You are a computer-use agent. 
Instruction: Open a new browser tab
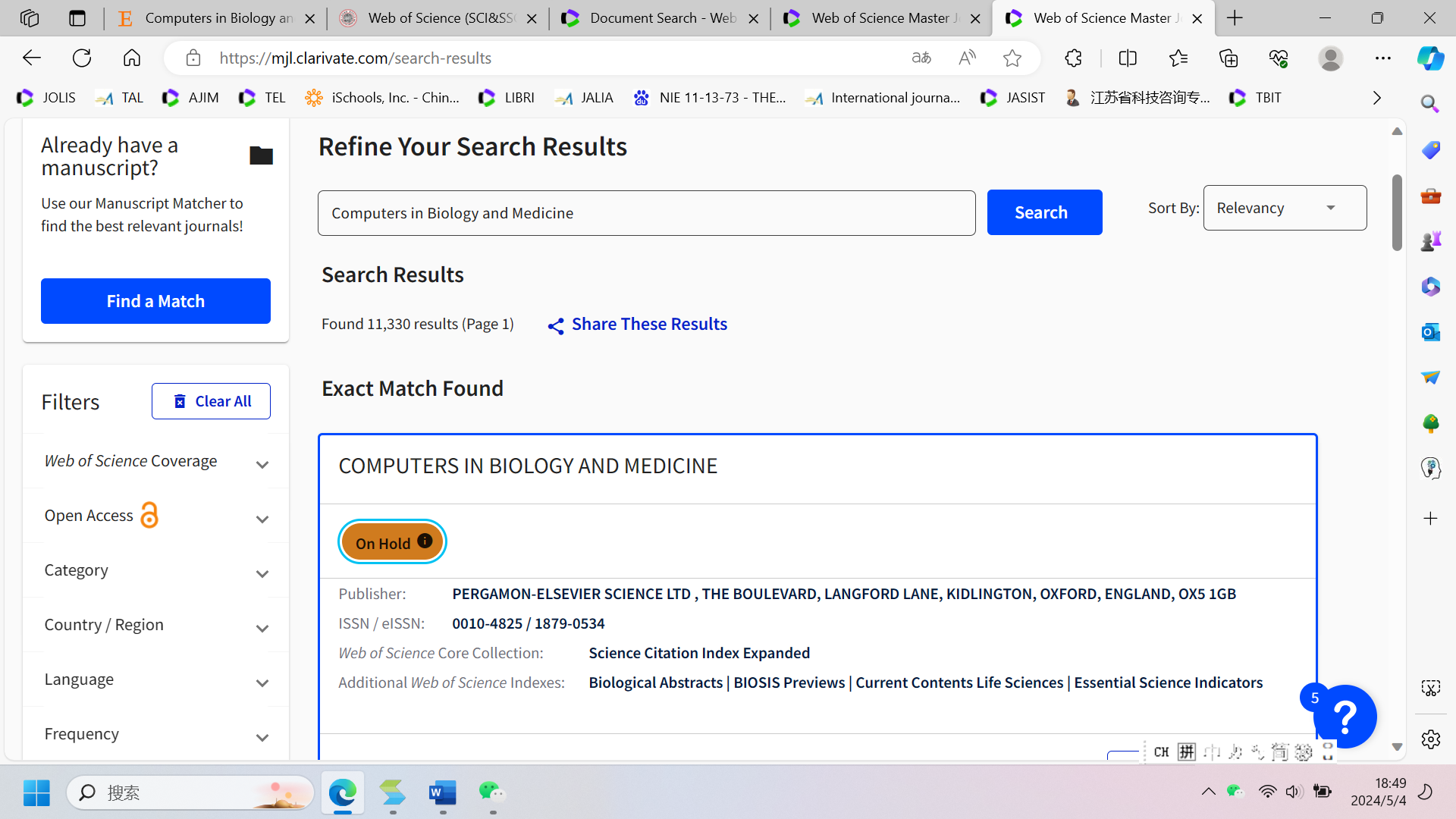pos(1235,18)
